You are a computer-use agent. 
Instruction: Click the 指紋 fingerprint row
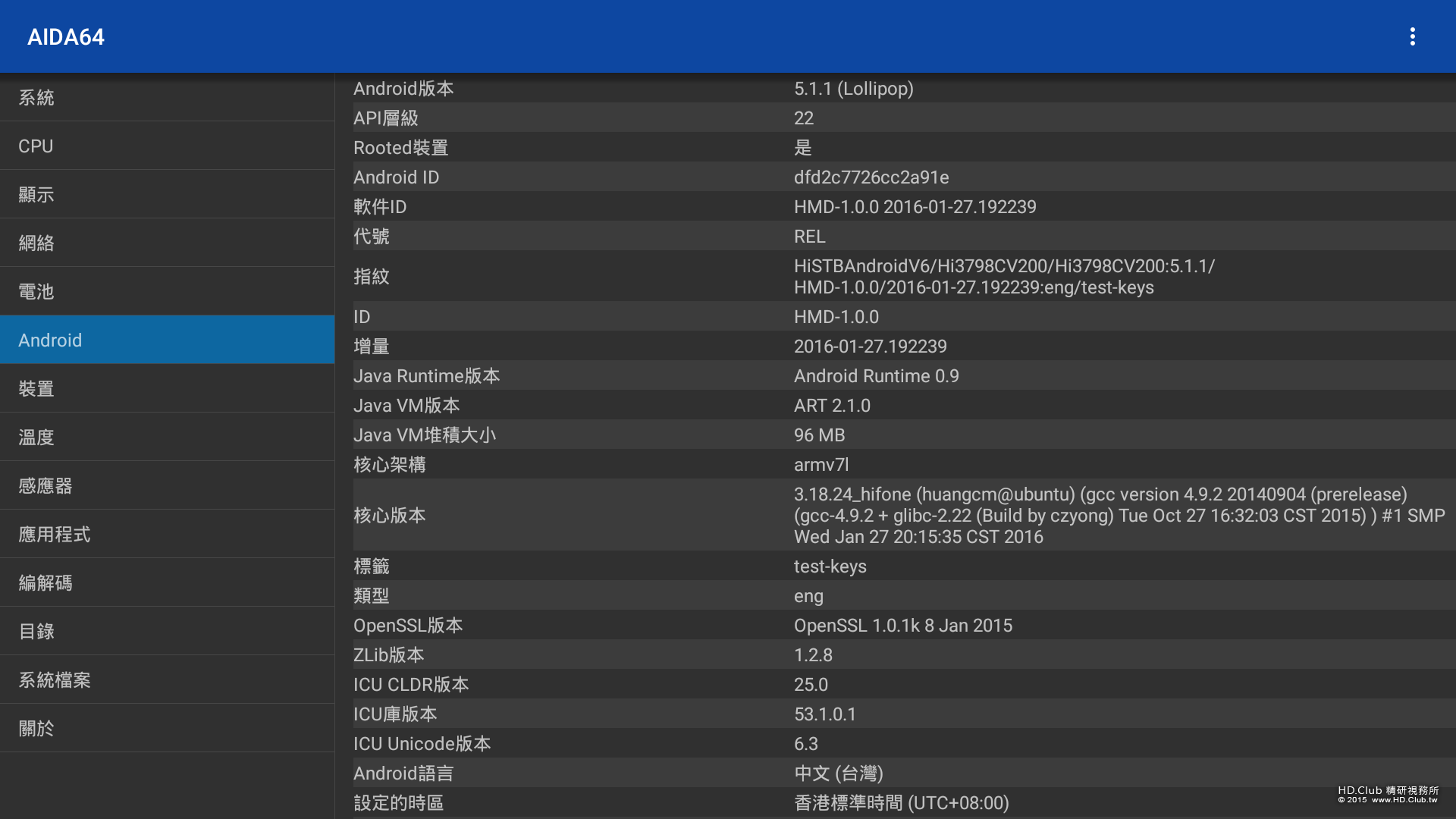coord(895,277)
